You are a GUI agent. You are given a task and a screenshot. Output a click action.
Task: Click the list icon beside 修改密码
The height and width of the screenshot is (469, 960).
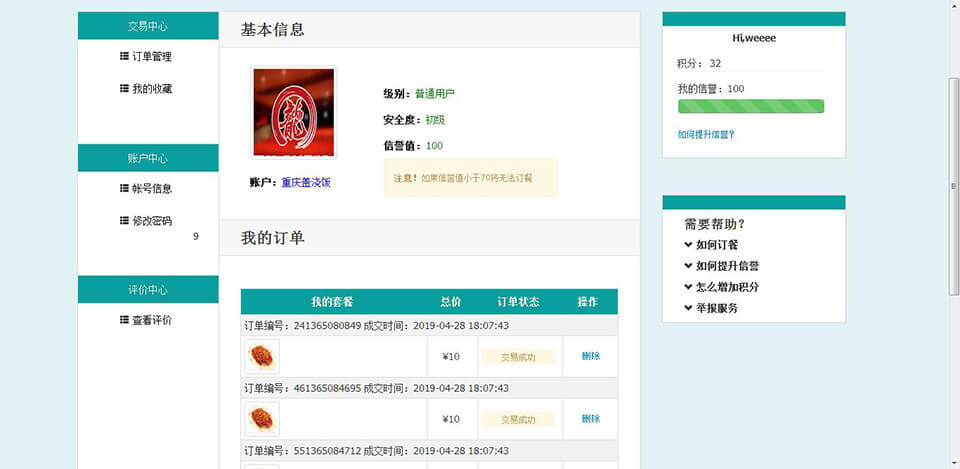(124, 221)
